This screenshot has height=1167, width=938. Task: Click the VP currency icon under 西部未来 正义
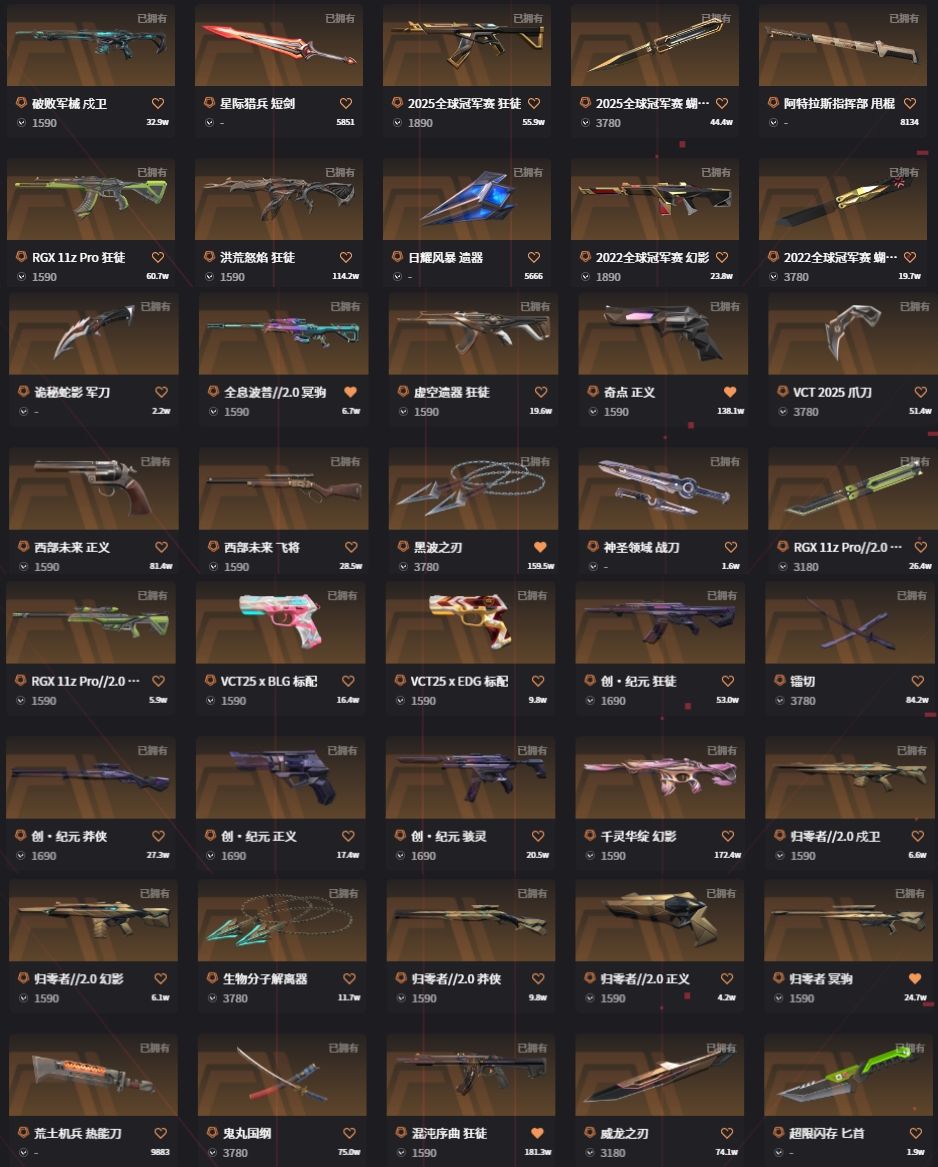23,566
